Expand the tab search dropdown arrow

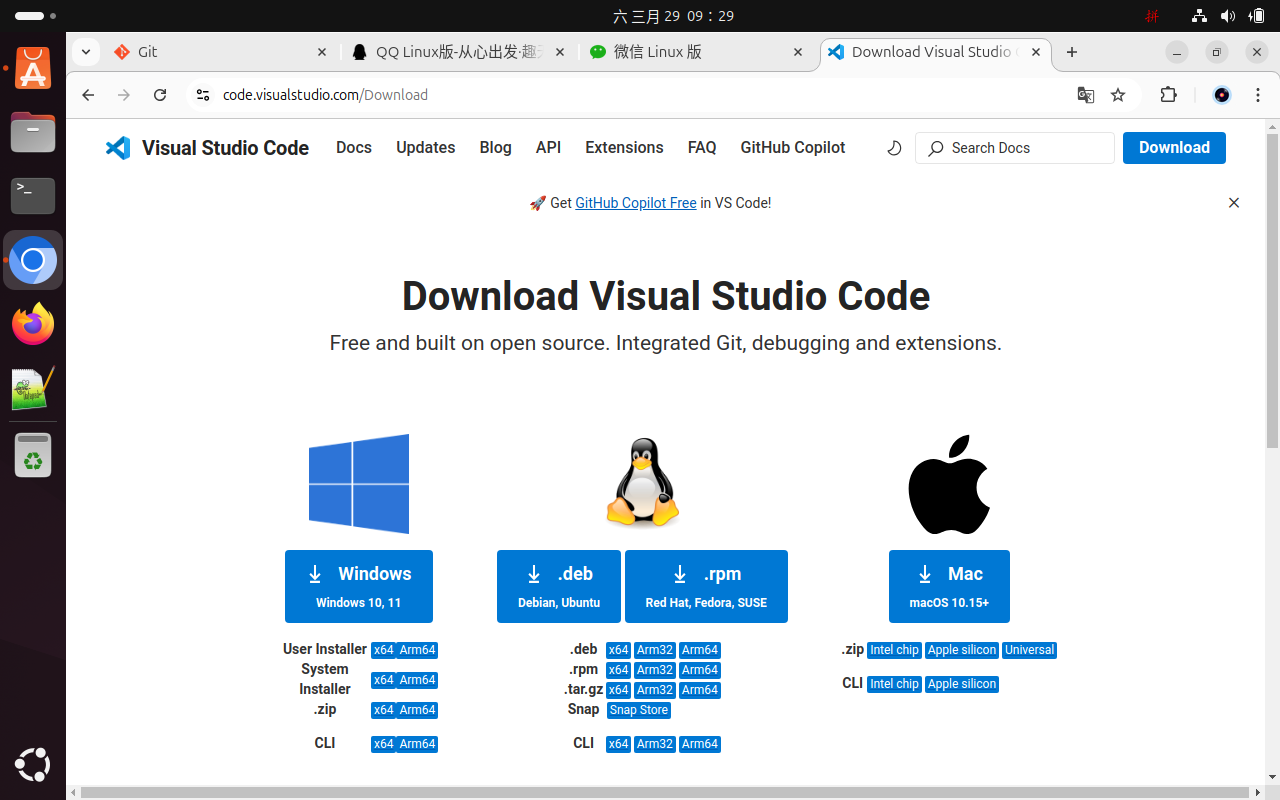pos(86,52)
